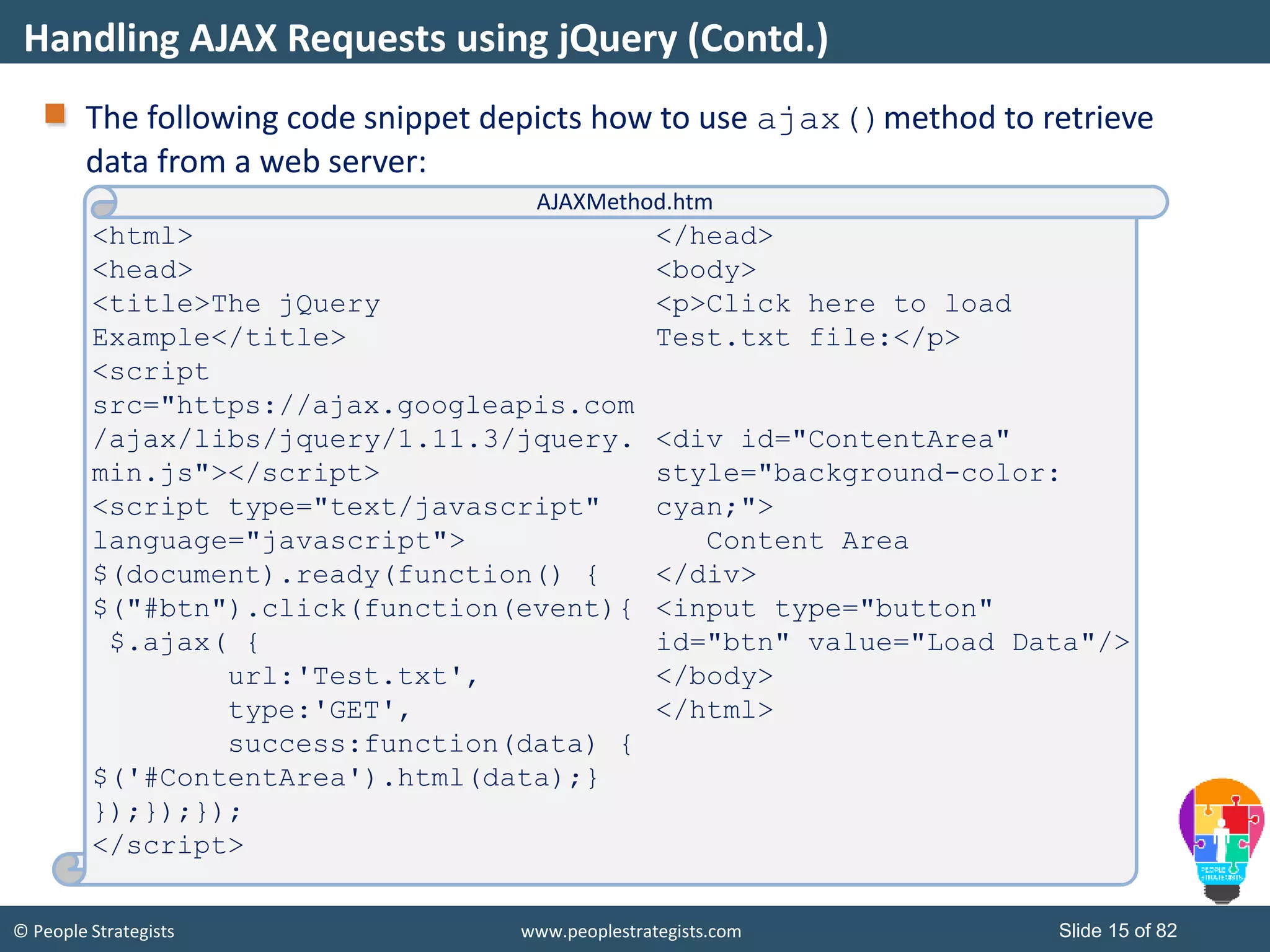
Task: Click the 'AJAXMethod.htm' file name header
Action: click(624, 202)
